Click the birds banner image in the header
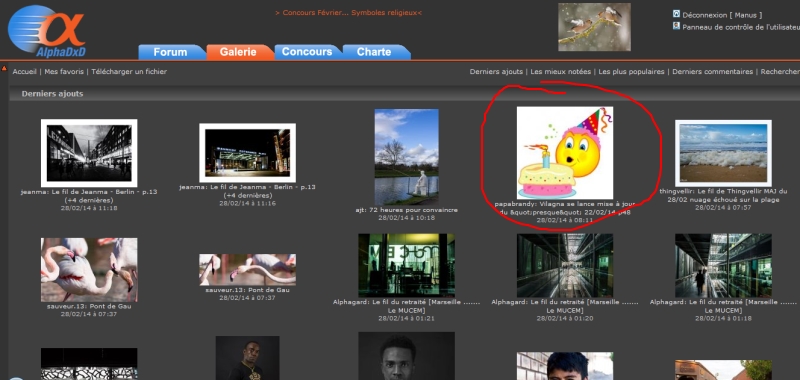Viewport: 800px width, 380px height. [x=594, y=27]
